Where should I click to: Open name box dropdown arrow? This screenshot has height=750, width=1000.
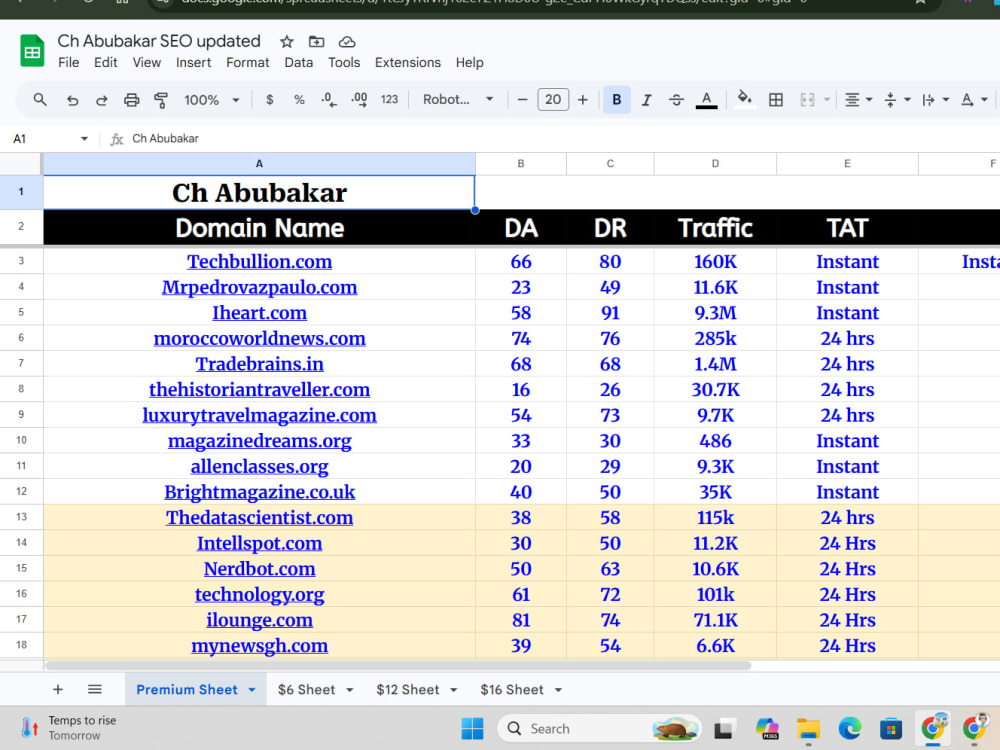click(84, 138)
